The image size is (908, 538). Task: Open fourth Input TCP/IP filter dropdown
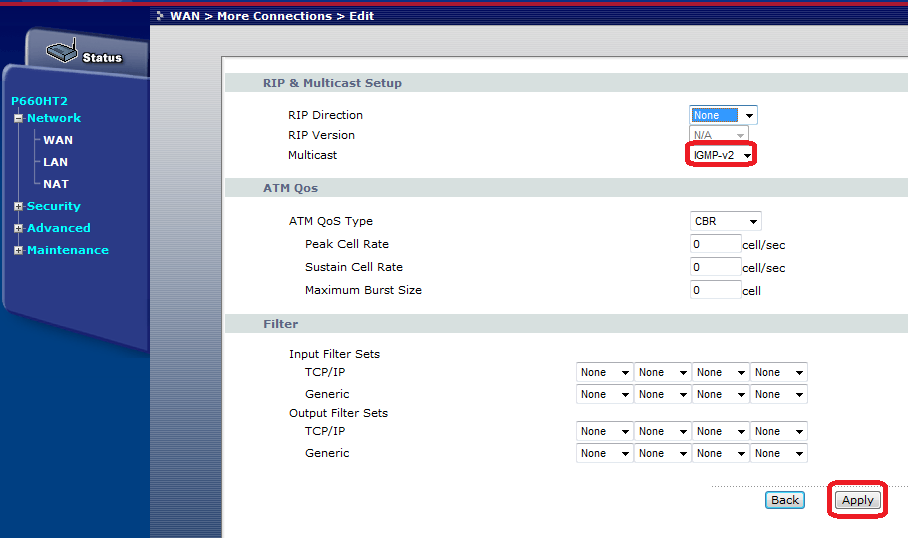click(778, 372)
